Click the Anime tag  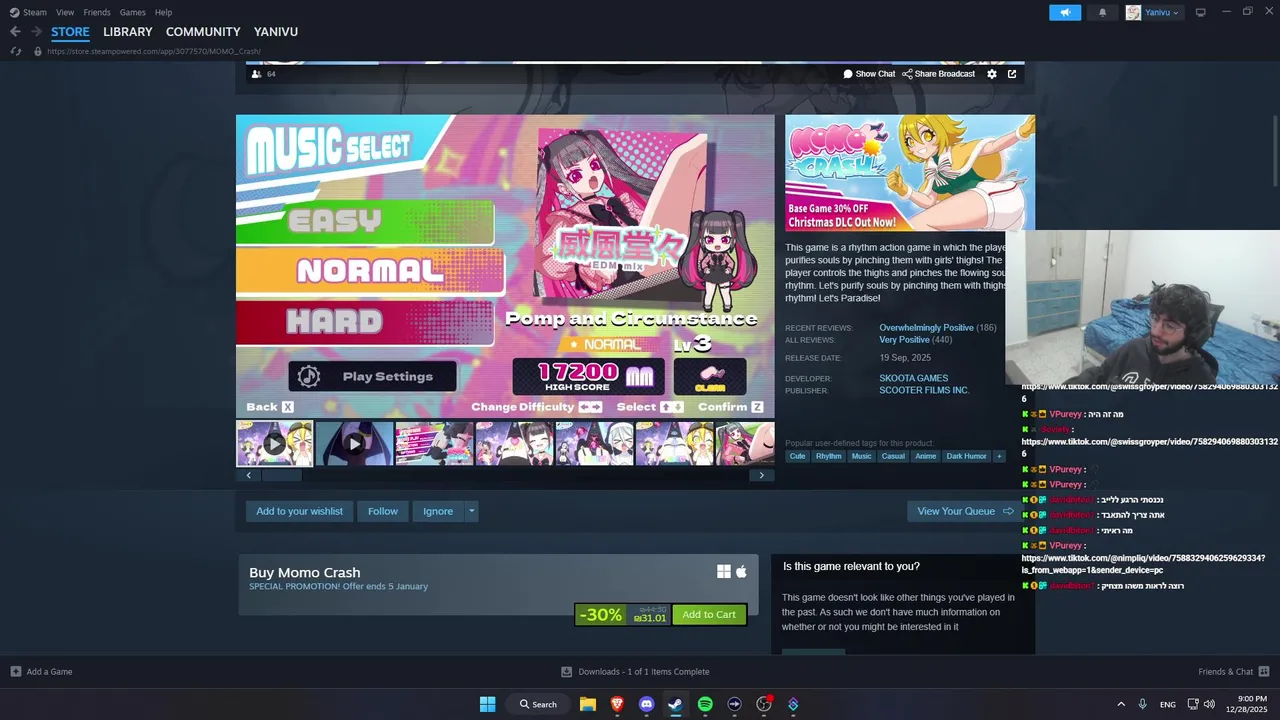click(926, 456)
